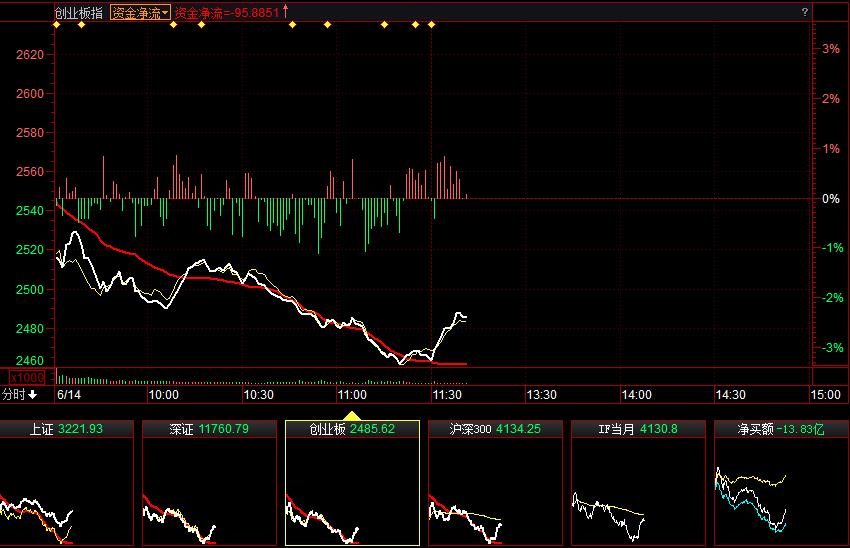The height and width of the screenshot is (548, 850).
Task: Click the 资金净流=-95.8851 value text
Action: 227,12
